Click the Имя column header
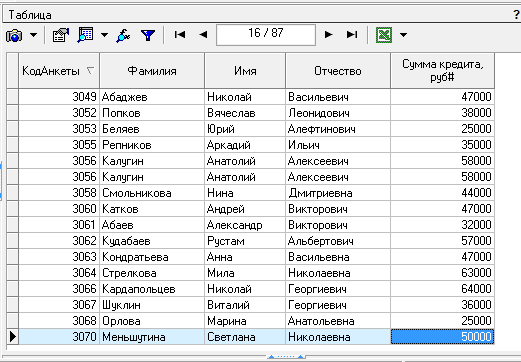The height and width of the screenshot is (362, 521). coord(245,71)
